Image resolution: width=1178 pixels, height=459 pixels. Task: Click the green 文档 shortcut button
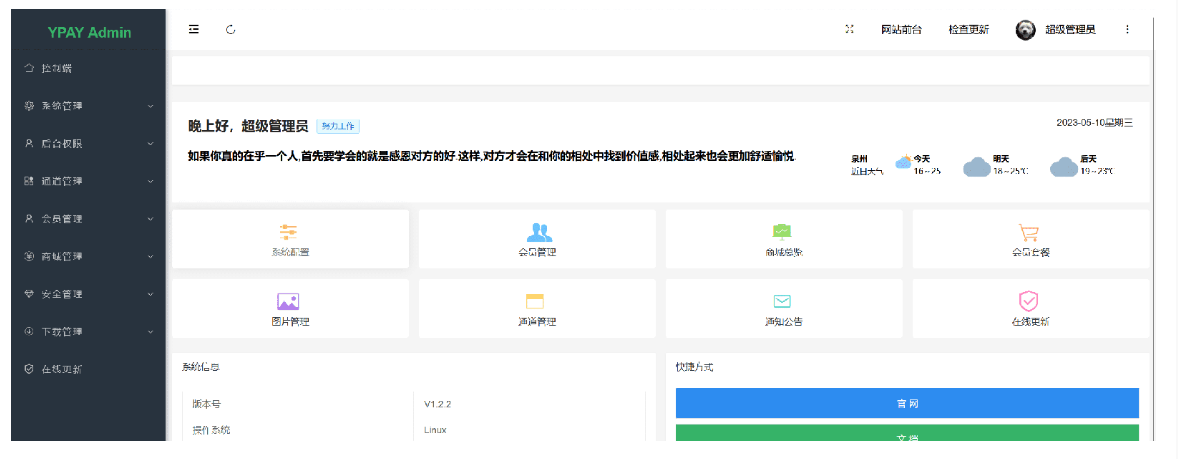point(907,433)
